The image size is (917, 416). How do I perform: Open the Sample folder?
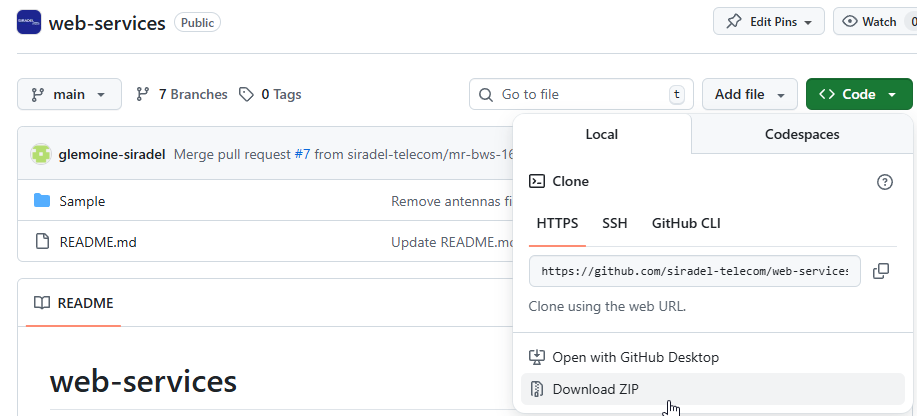[82, 201]
